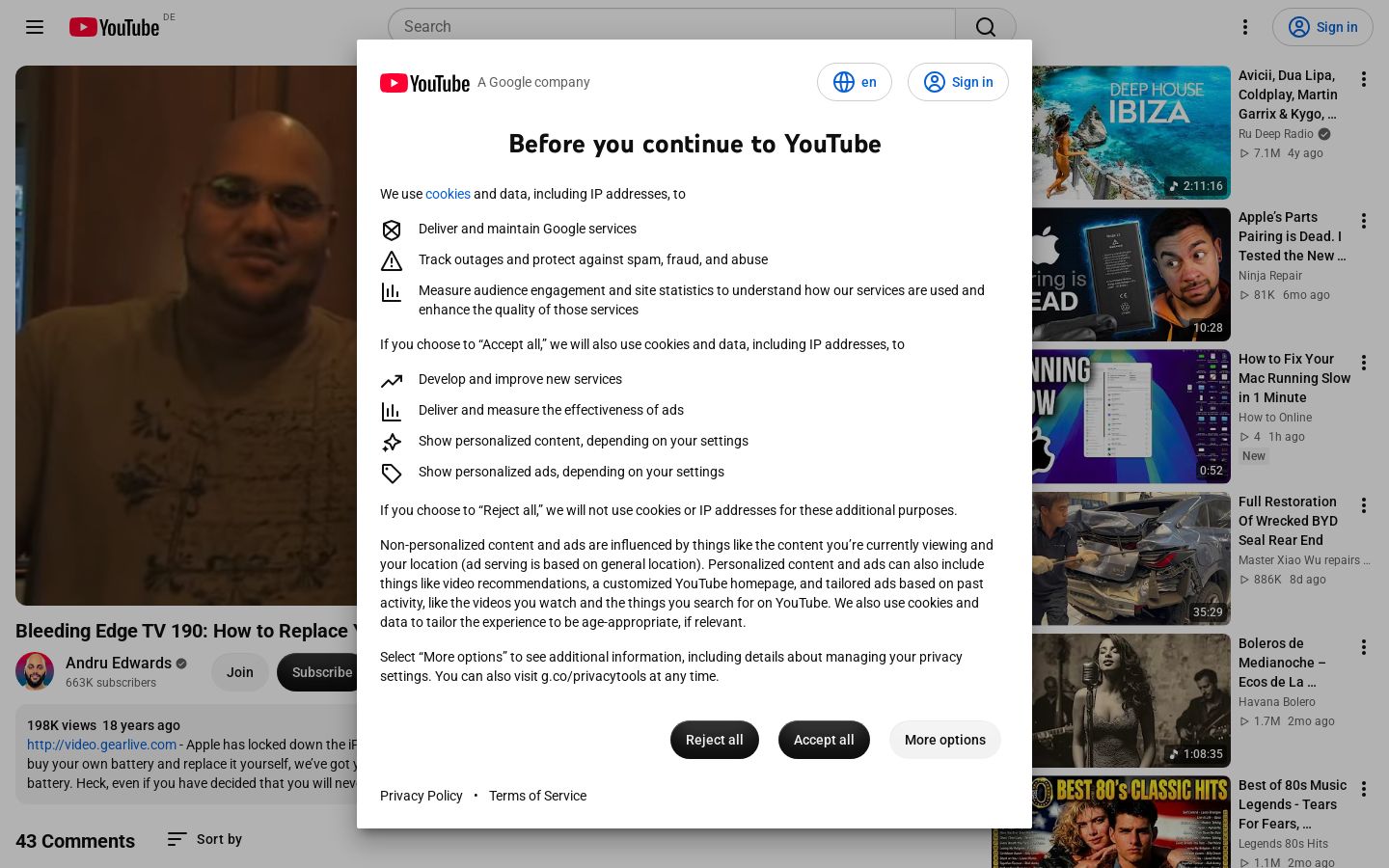Click the Andru Edwards channel avatar

35,672
